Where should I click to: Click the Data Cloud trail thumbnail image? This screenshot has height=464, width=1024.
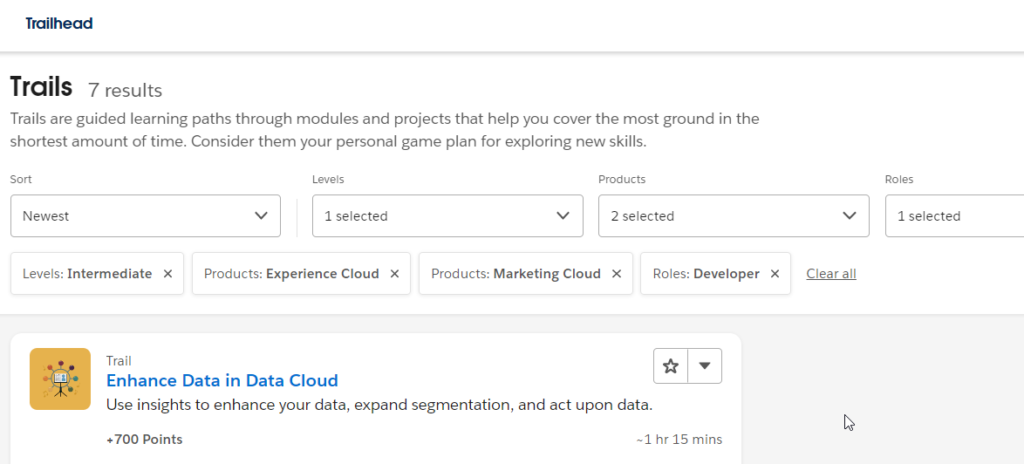(x=60, y=378)
